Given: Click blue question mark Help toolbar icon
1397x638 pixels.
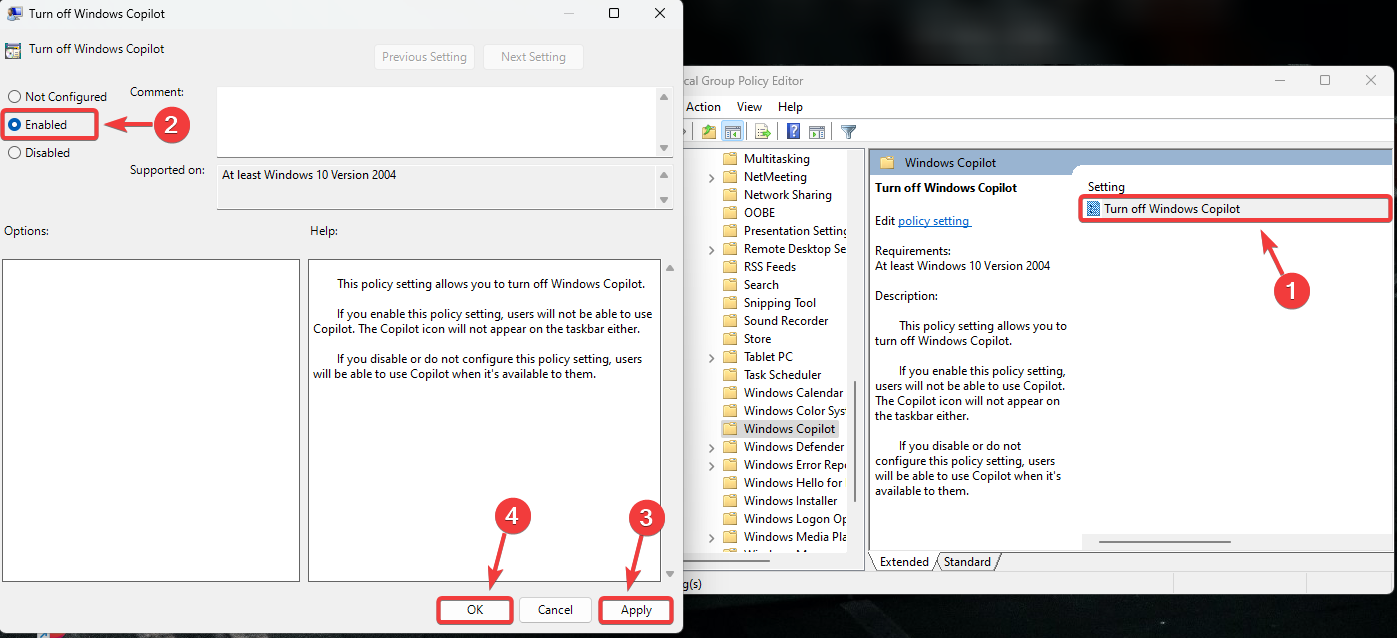Looking at the screenshot, I should (x=793, y=131).
